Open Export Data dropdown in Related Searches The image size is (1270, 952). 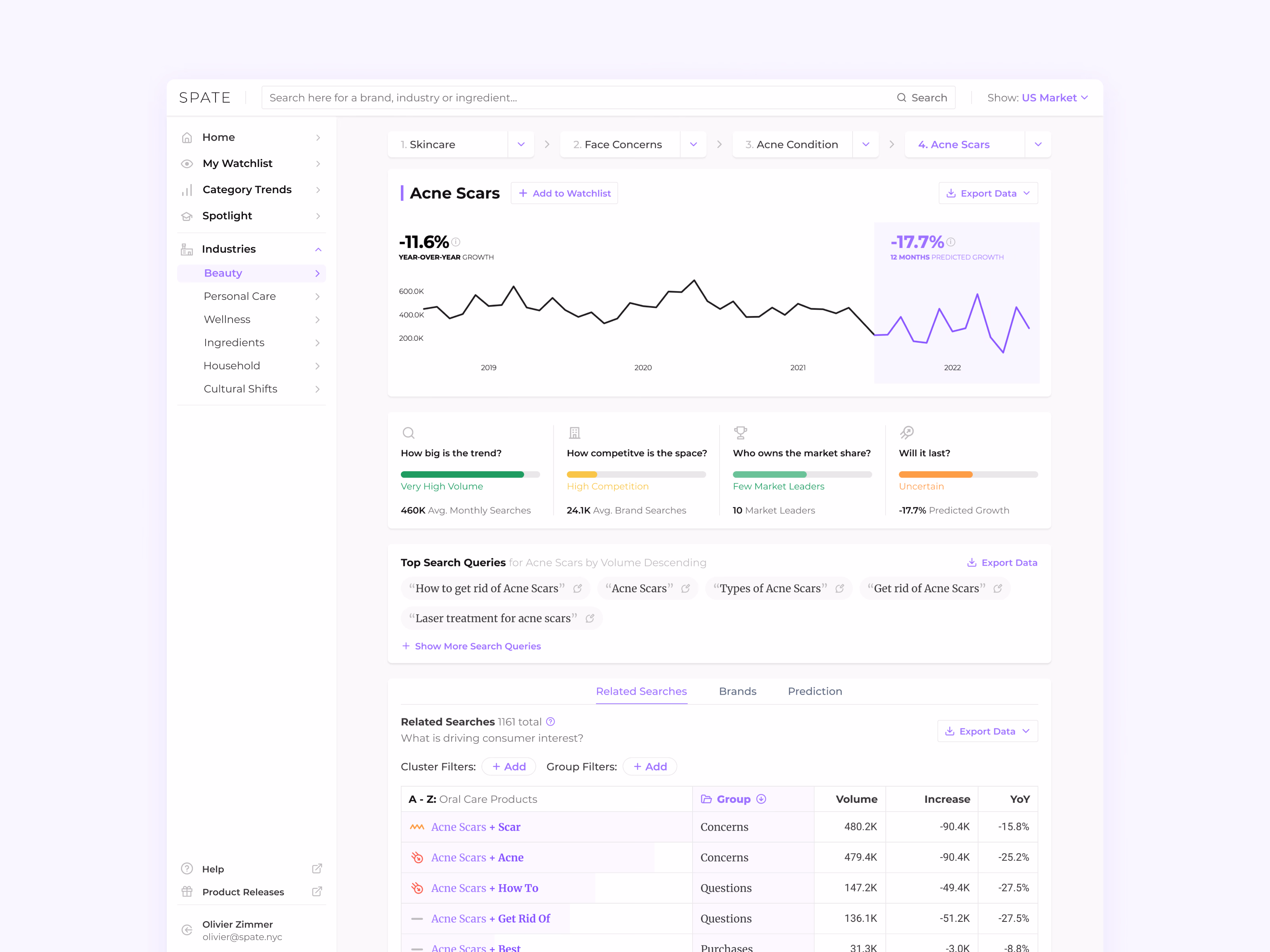pyautogui.click(x=987, y=731)
